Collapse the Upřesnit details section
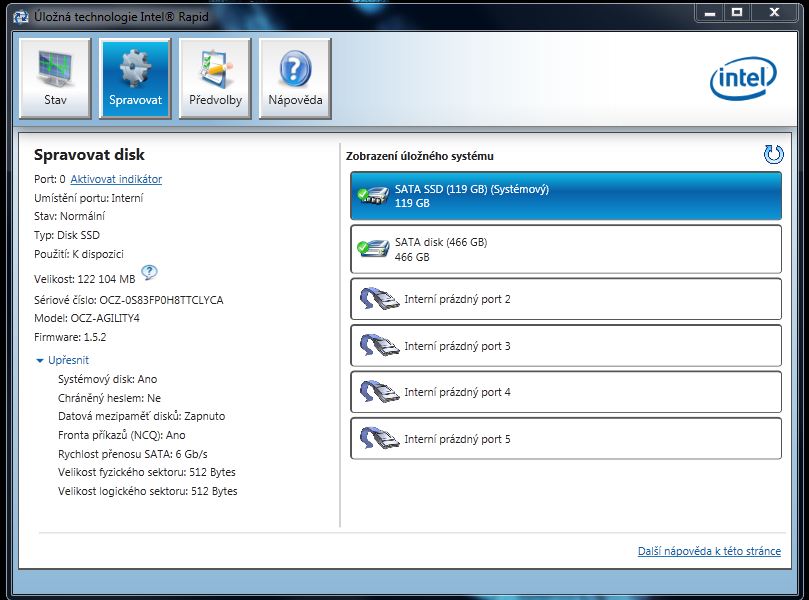Viewport: 809px width, 600px height. 62,360
